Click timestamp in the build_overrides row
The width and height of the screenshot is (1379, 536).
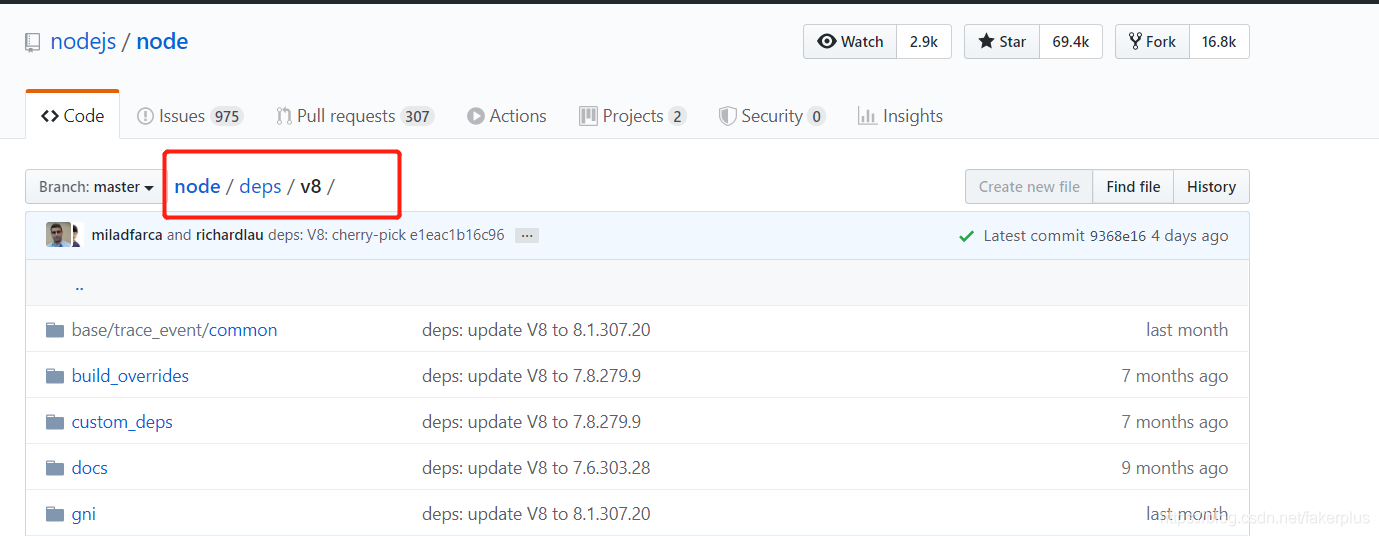click(1174, 376)
